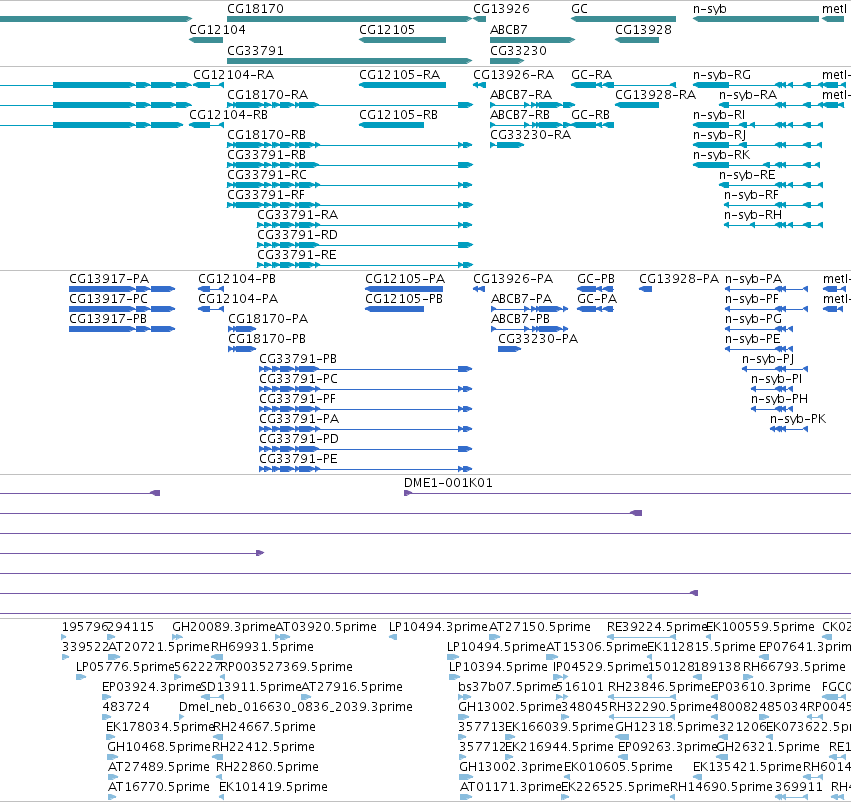
Task: Click protein CG18170-PB
Action: tap(242, 349)
